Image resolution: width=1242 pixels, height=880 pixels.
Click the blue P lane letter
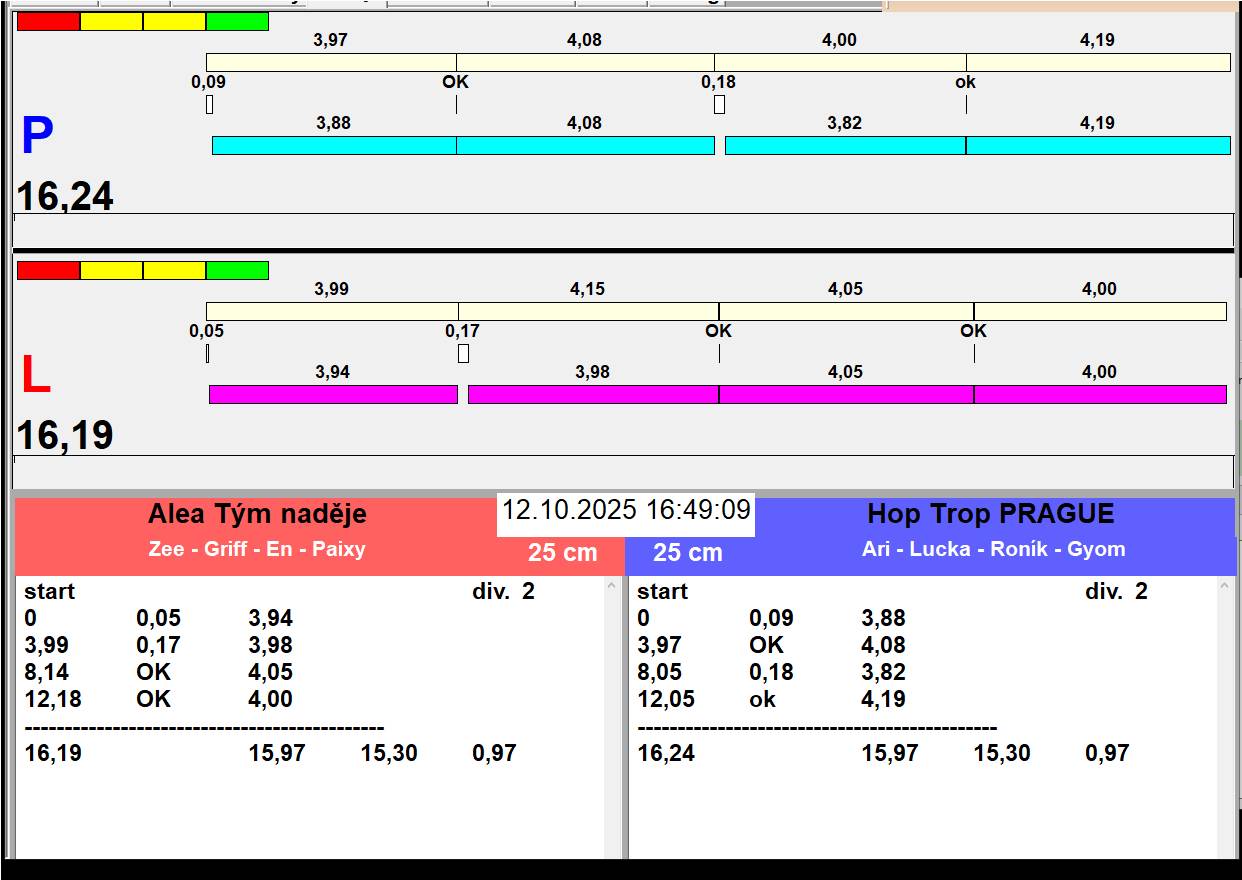click(37, 137)
